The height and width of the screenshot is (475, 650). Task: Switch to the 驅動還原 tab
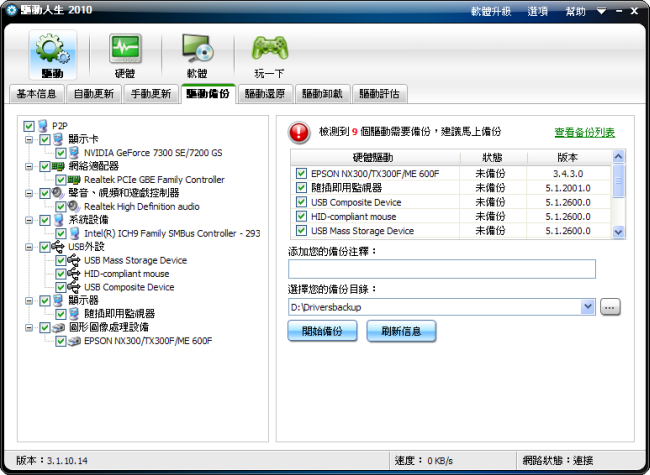[x=264, y=94]
